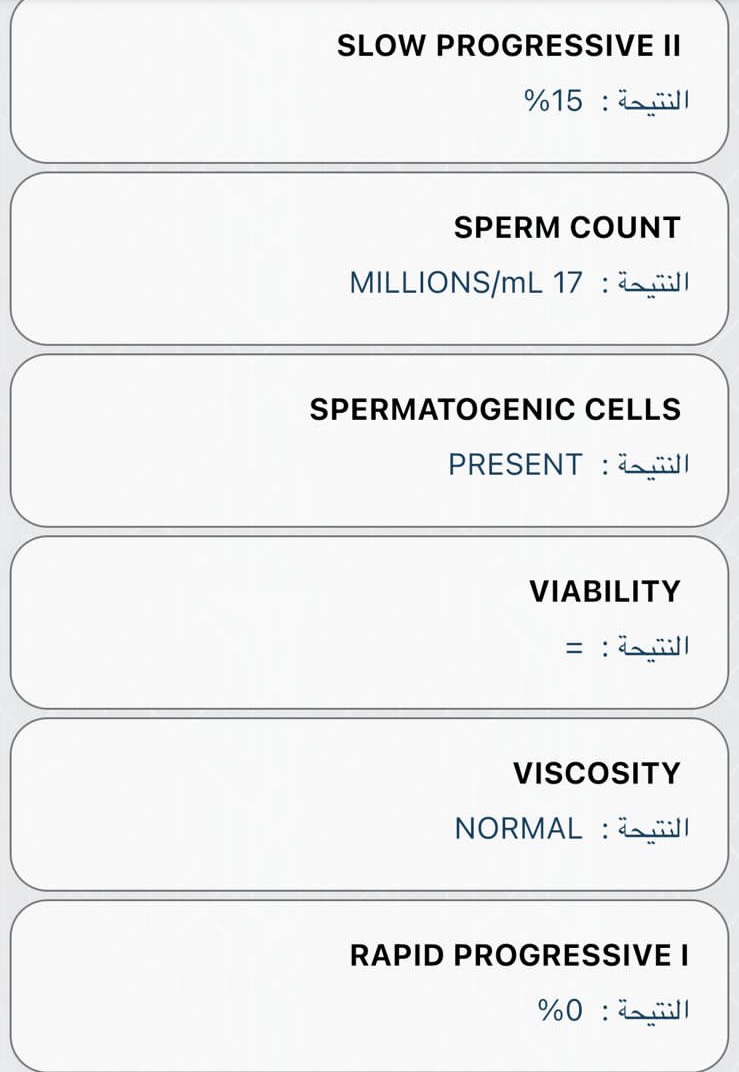Click the %15 slow progressive result value

(553, 101)
